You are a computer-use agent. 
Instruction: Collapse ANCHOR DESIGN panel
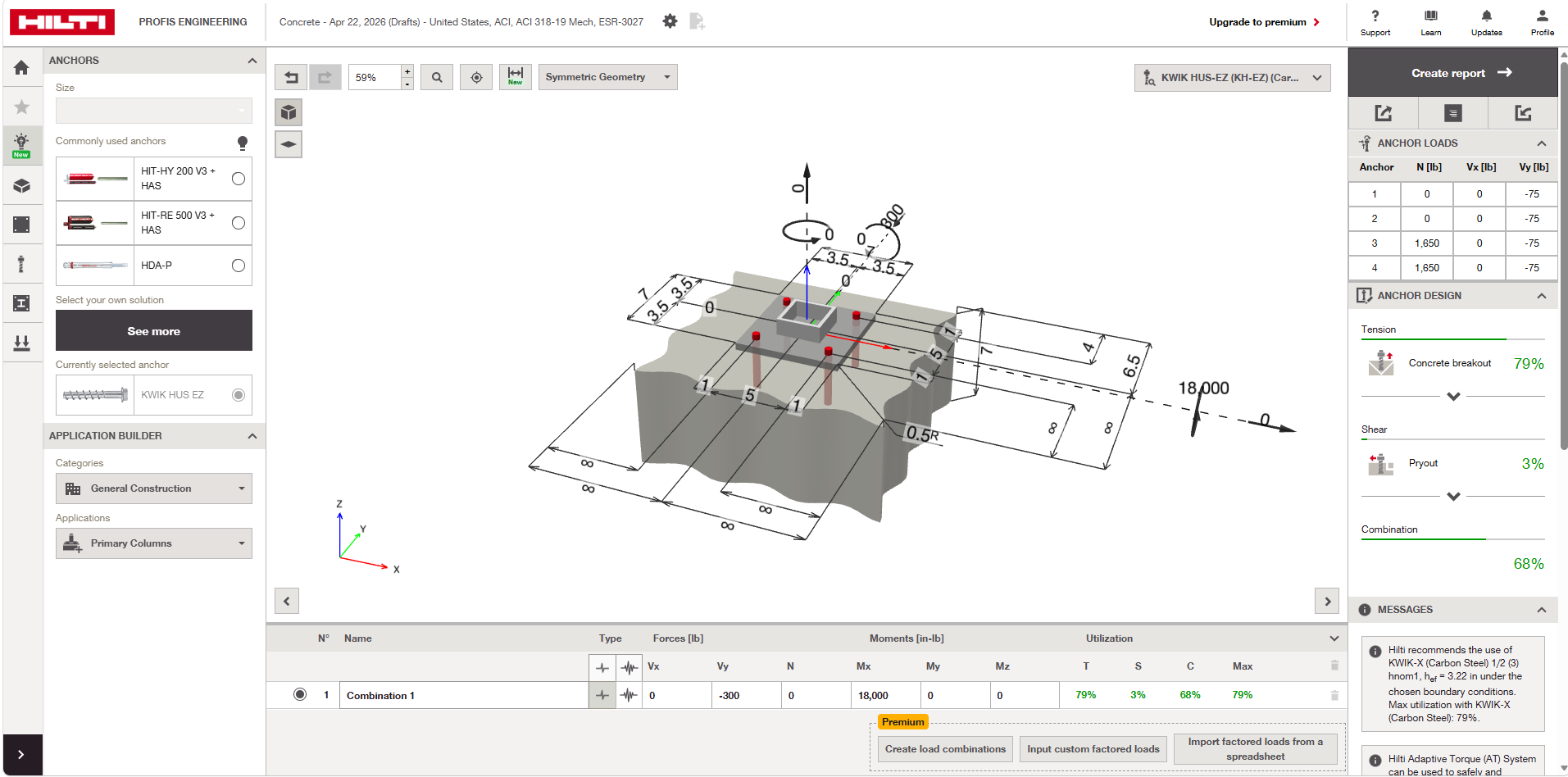coord(1541,296)
